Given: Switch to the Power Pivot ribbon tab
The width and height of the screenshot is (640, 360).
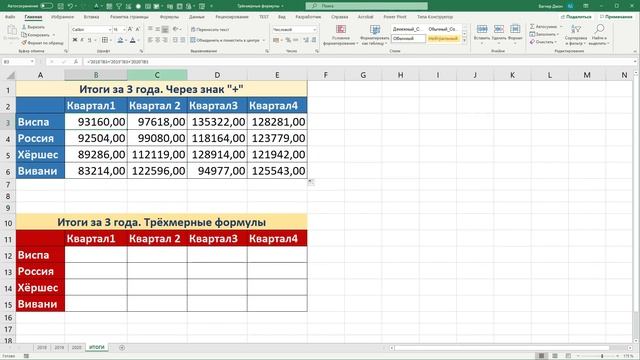Looking at the screenshot, I should click(395, 17).
